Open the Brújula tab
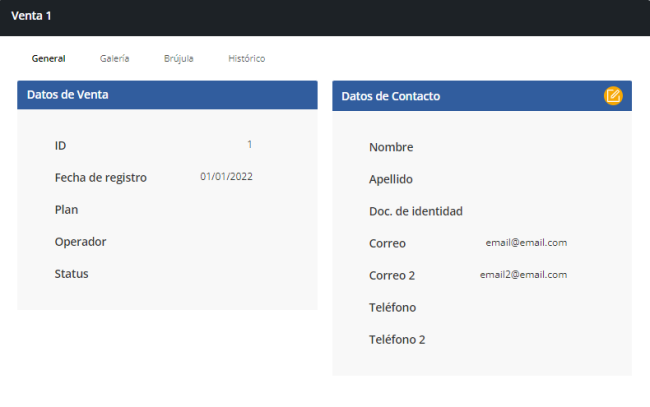The image size is (650, 407). (179, 58)
